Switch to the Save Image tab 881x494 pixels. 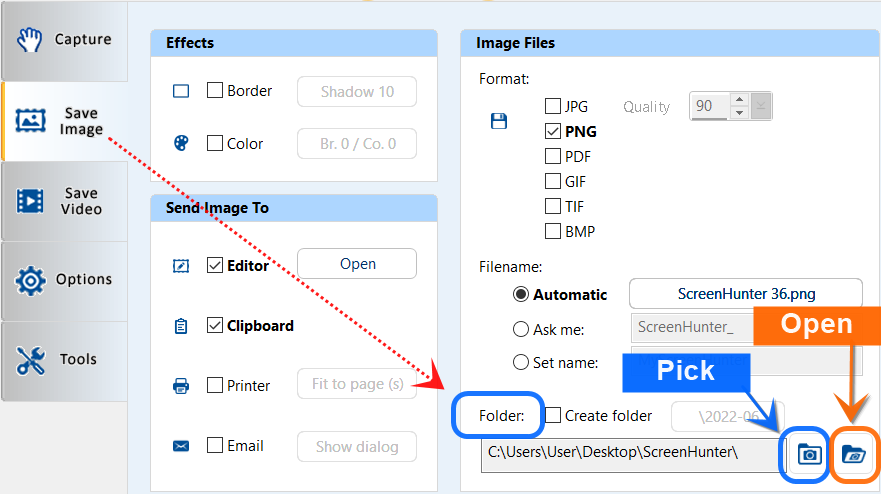click(64, 121)
